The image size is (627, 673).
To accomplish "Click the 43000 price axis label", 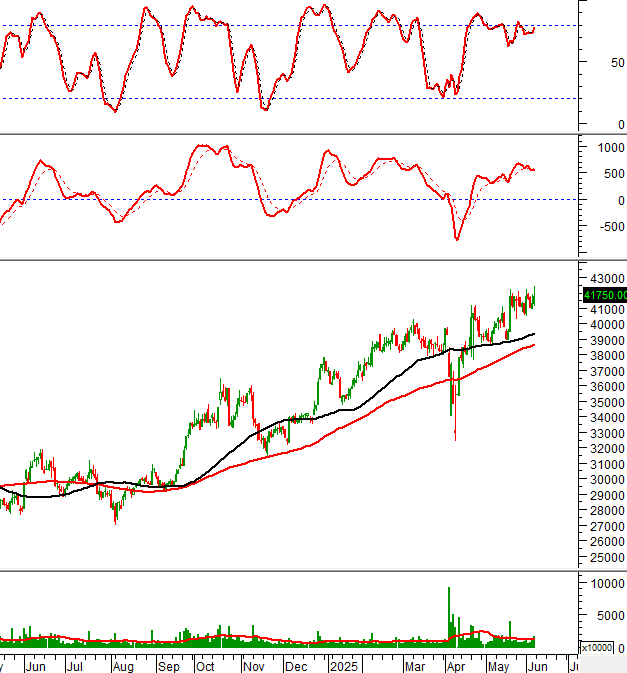I will [603, 278].
